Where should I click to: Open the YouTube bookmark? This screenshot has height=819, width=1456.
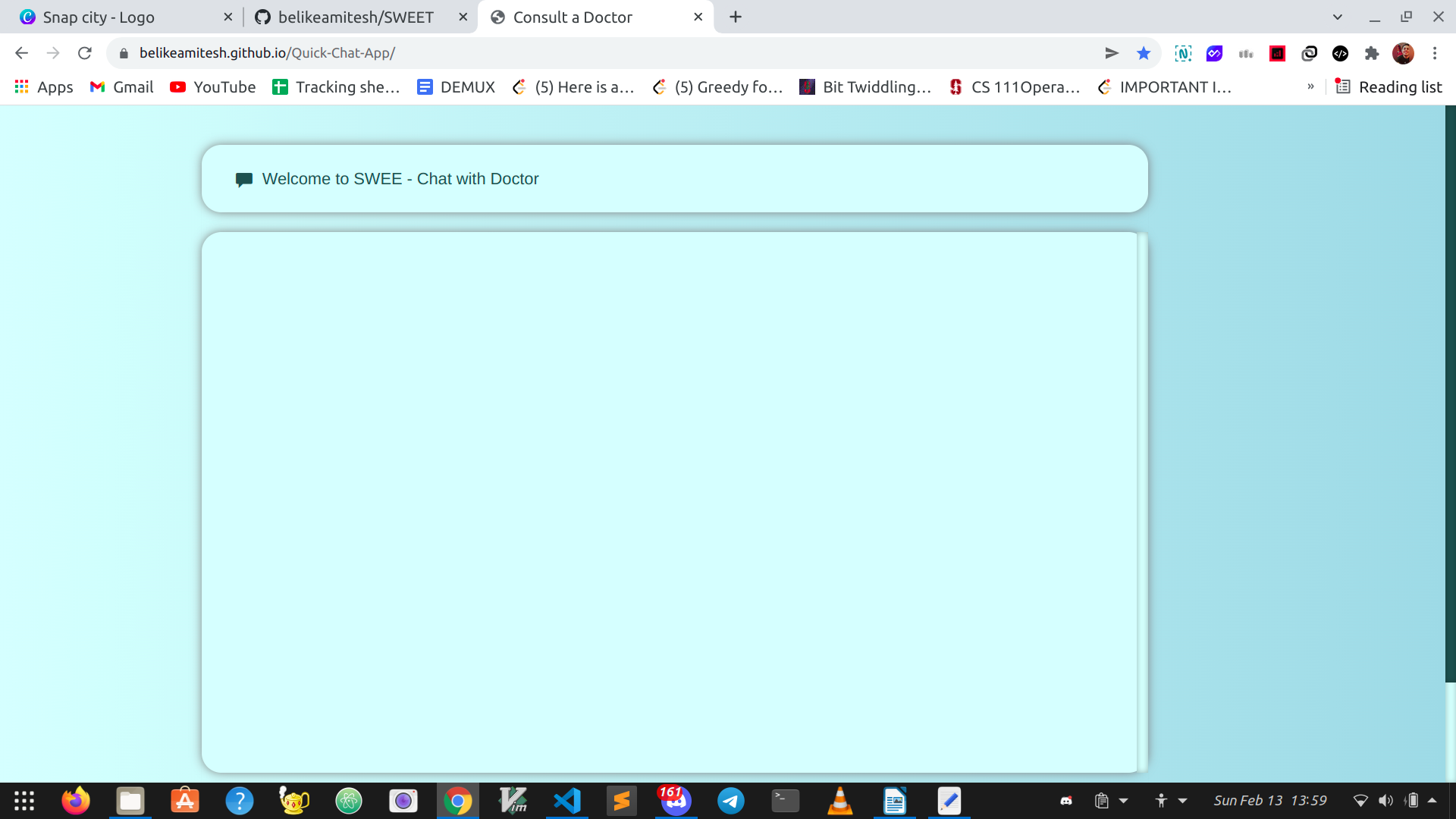(213, 87)
